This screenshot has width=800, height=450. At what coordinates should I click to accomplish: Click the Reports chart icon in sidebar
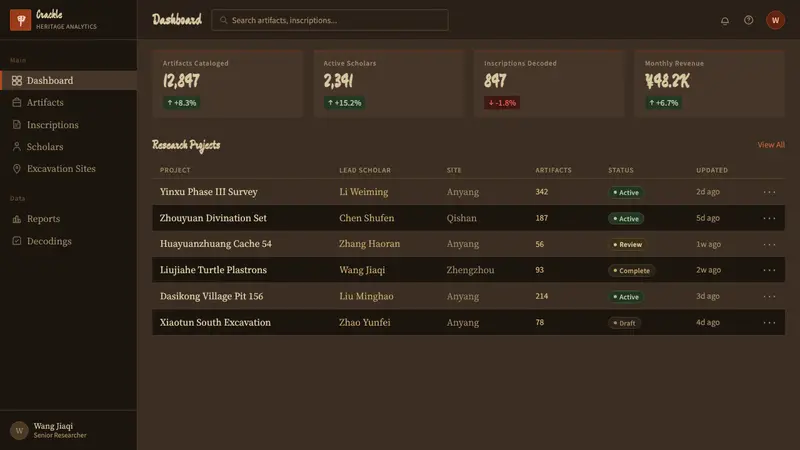[x=17, y=219]
